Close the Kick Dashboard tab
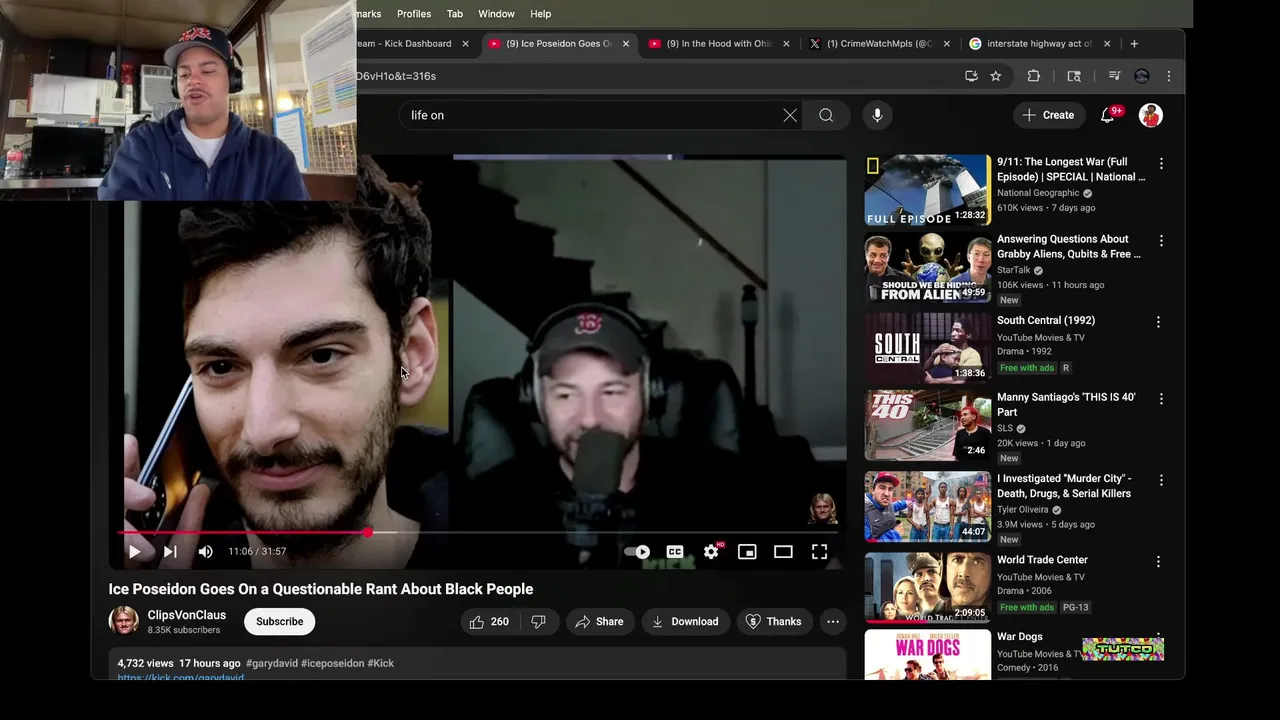The image size is (1280, 720). point(465,44)
